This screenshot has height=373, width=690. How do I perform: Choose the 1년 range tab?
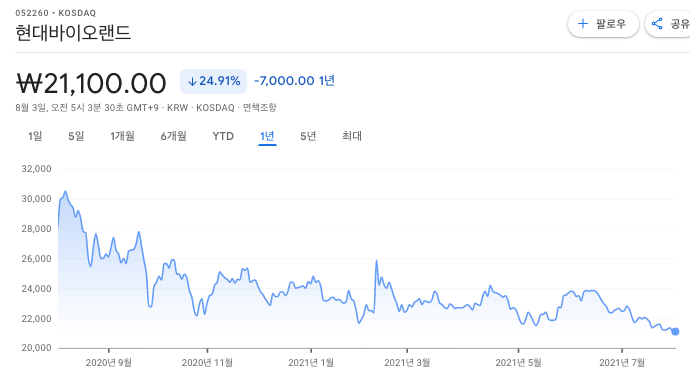coord(267,136)
